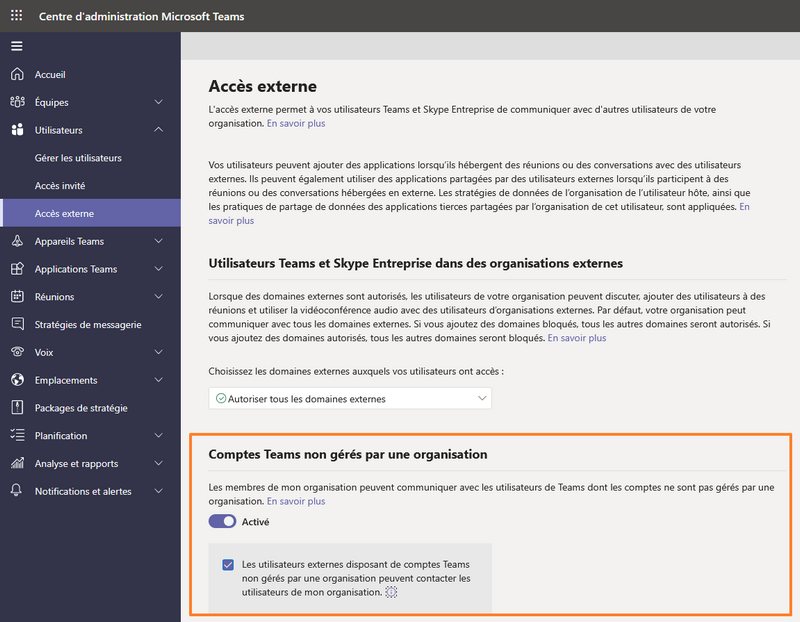The height and width of the screenshot is (622, 800).
Task: Collapse the Utilisateurs section chevron
Action: click(159, 130)
